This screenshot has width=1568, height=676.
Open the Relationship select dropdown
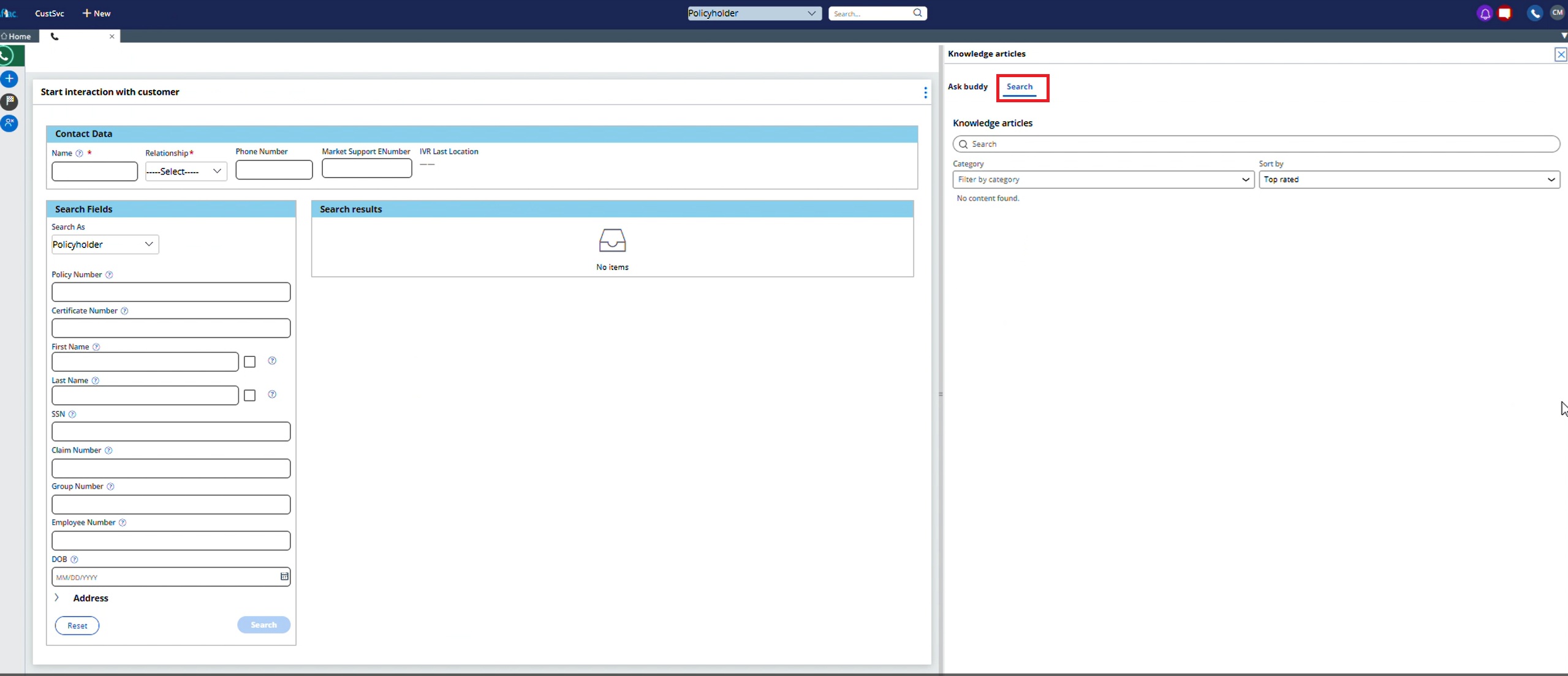coord(186,171)
